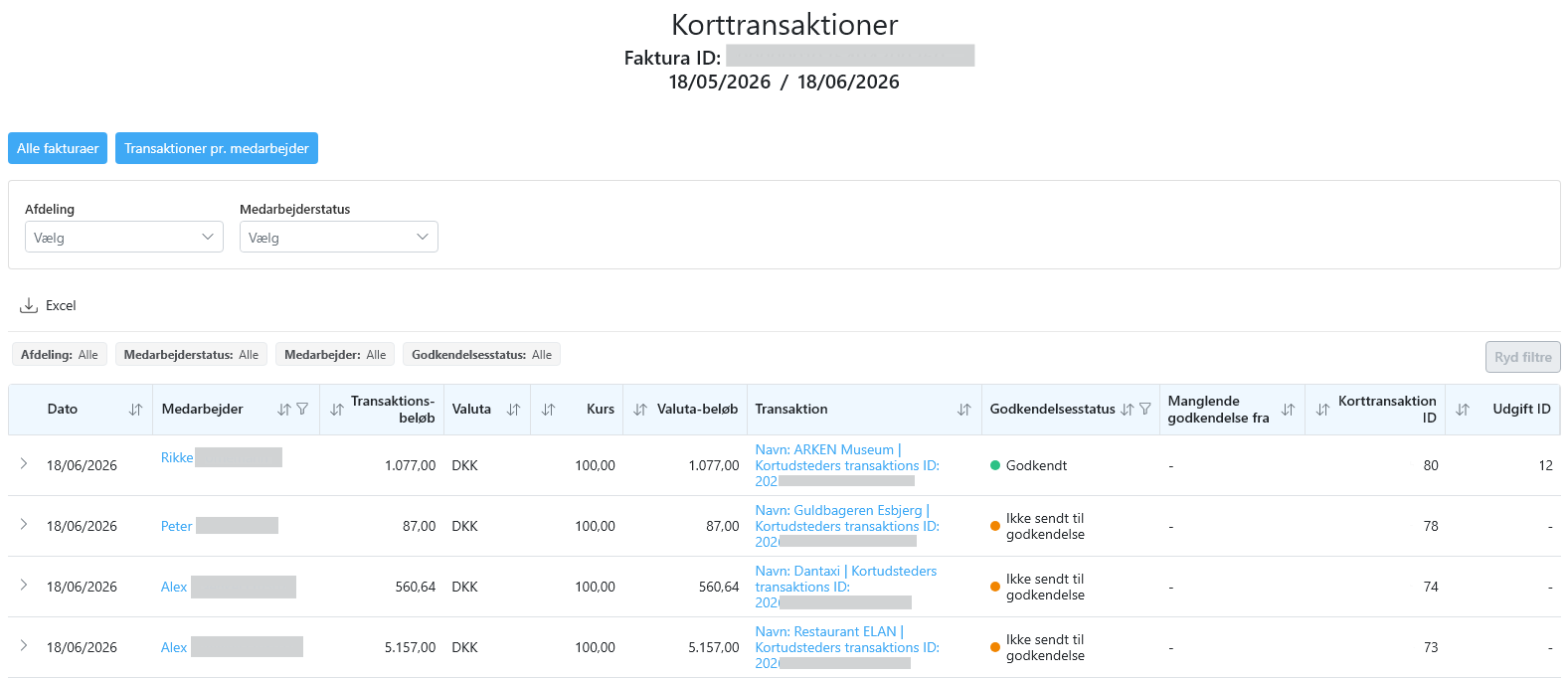The height and width of the screenshot is (679, 1568).
Task: Expand the Peter transaction row
Action: pos(24,524)
